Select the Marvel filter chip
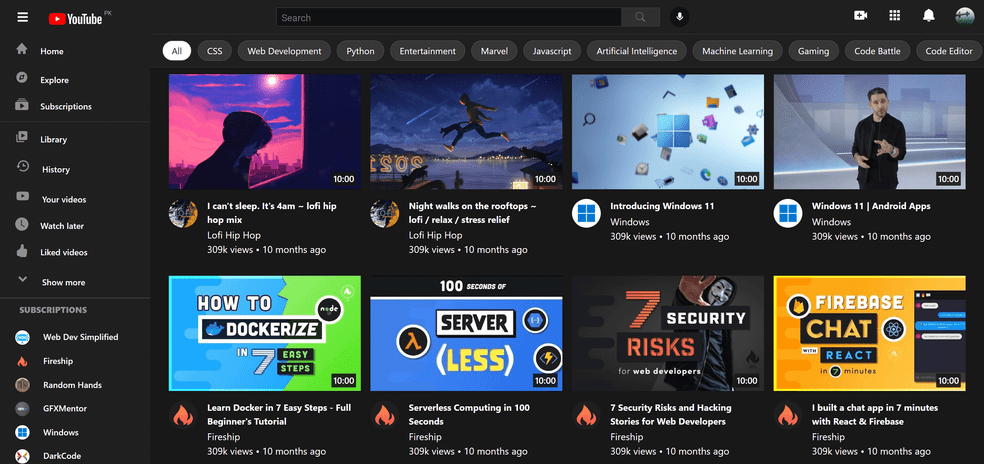Viewport: 984px width, 464px height. pos(494,51)
